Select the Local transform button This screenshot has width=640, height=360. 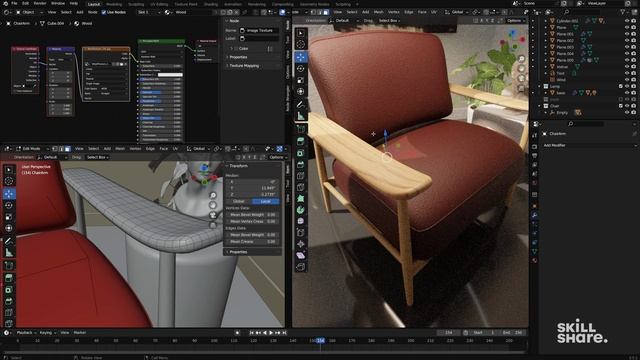[x=266, y=201]
